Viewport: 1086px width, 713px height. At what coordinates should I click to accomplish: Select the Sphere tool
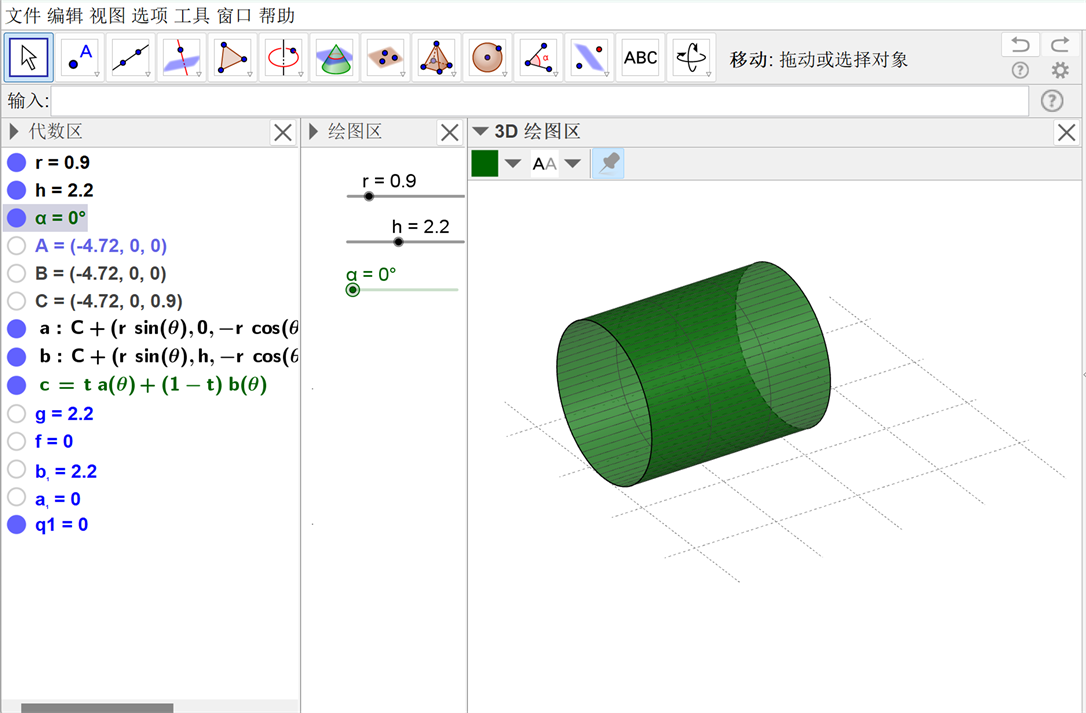[x=486, y=58]
